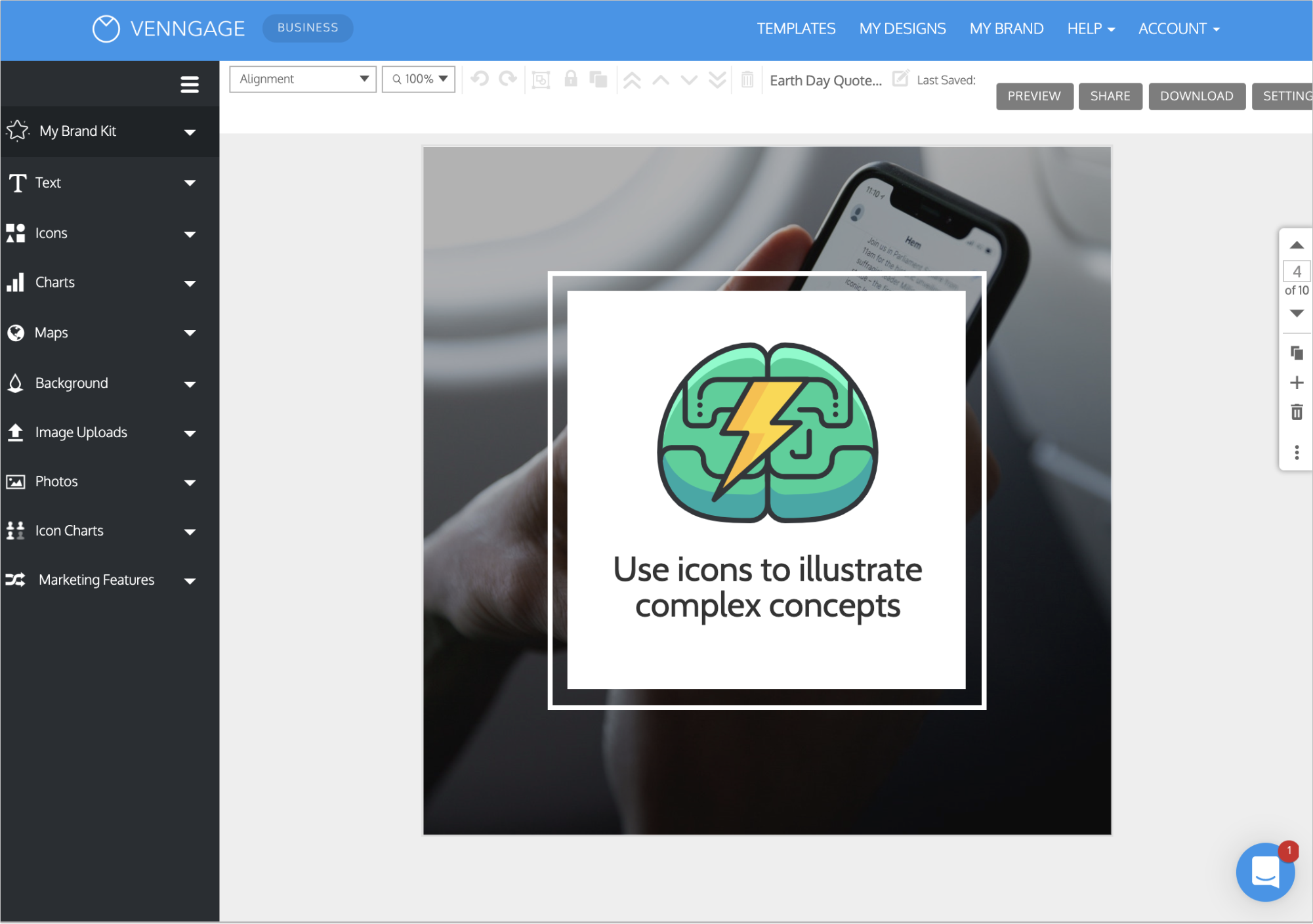1313x924 pixels.
Task: Click the delete/trash icon in toolbar
Action: pyautogui.click(x=747, y=79)
